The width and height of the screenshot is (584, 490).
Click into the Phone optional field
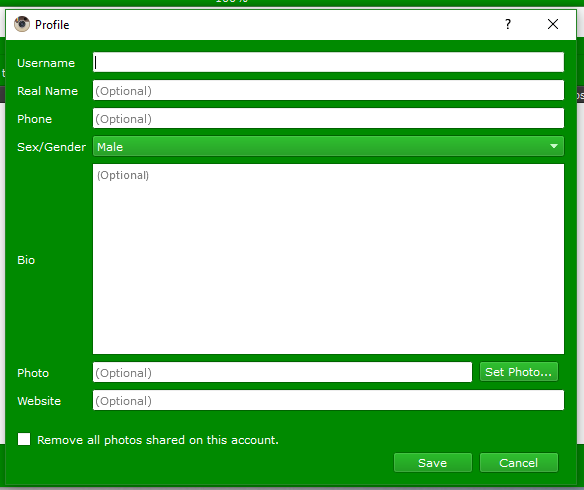point(328,118)
